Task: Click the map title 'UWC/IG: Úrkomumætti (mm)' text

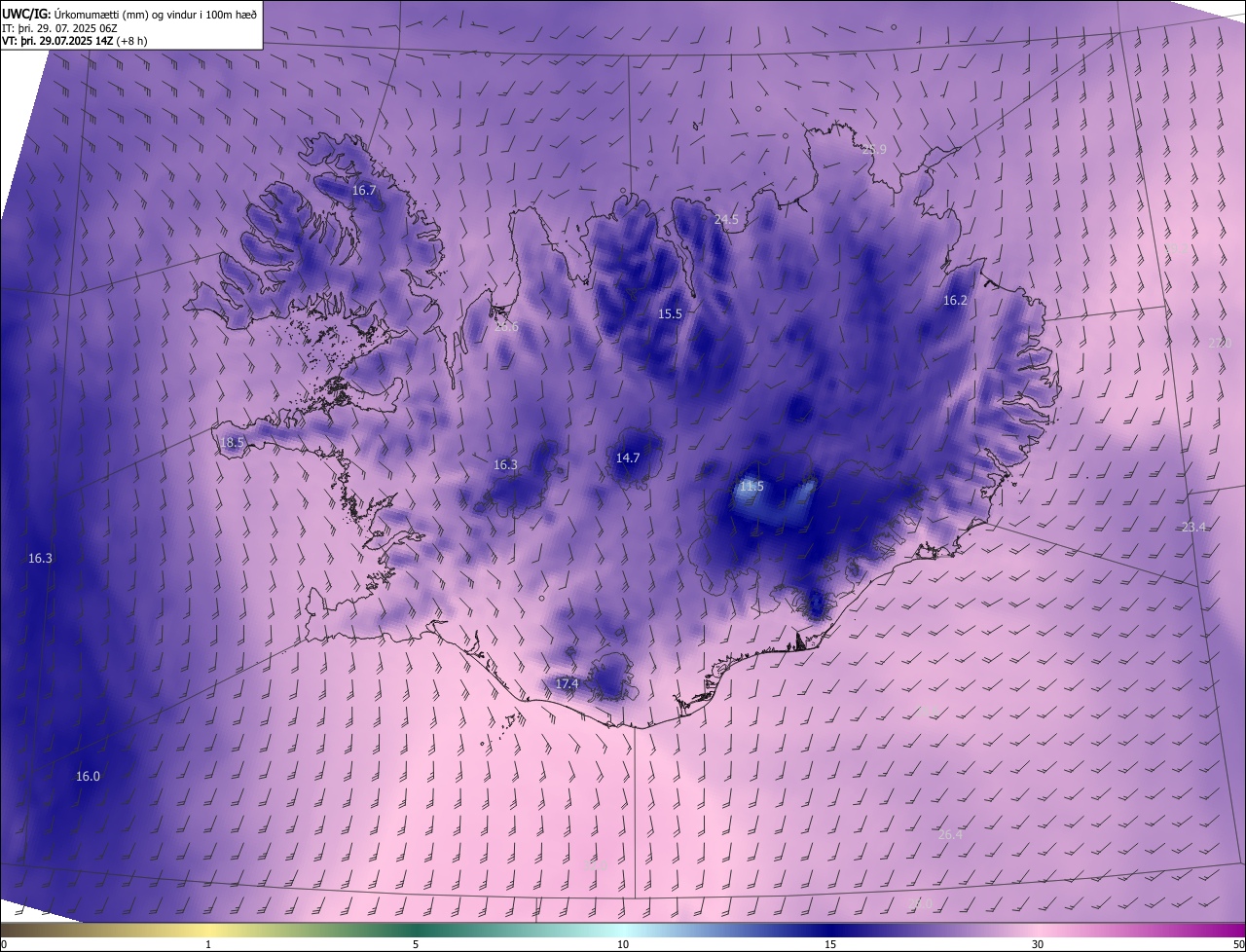Action: [x=76, y=14]
